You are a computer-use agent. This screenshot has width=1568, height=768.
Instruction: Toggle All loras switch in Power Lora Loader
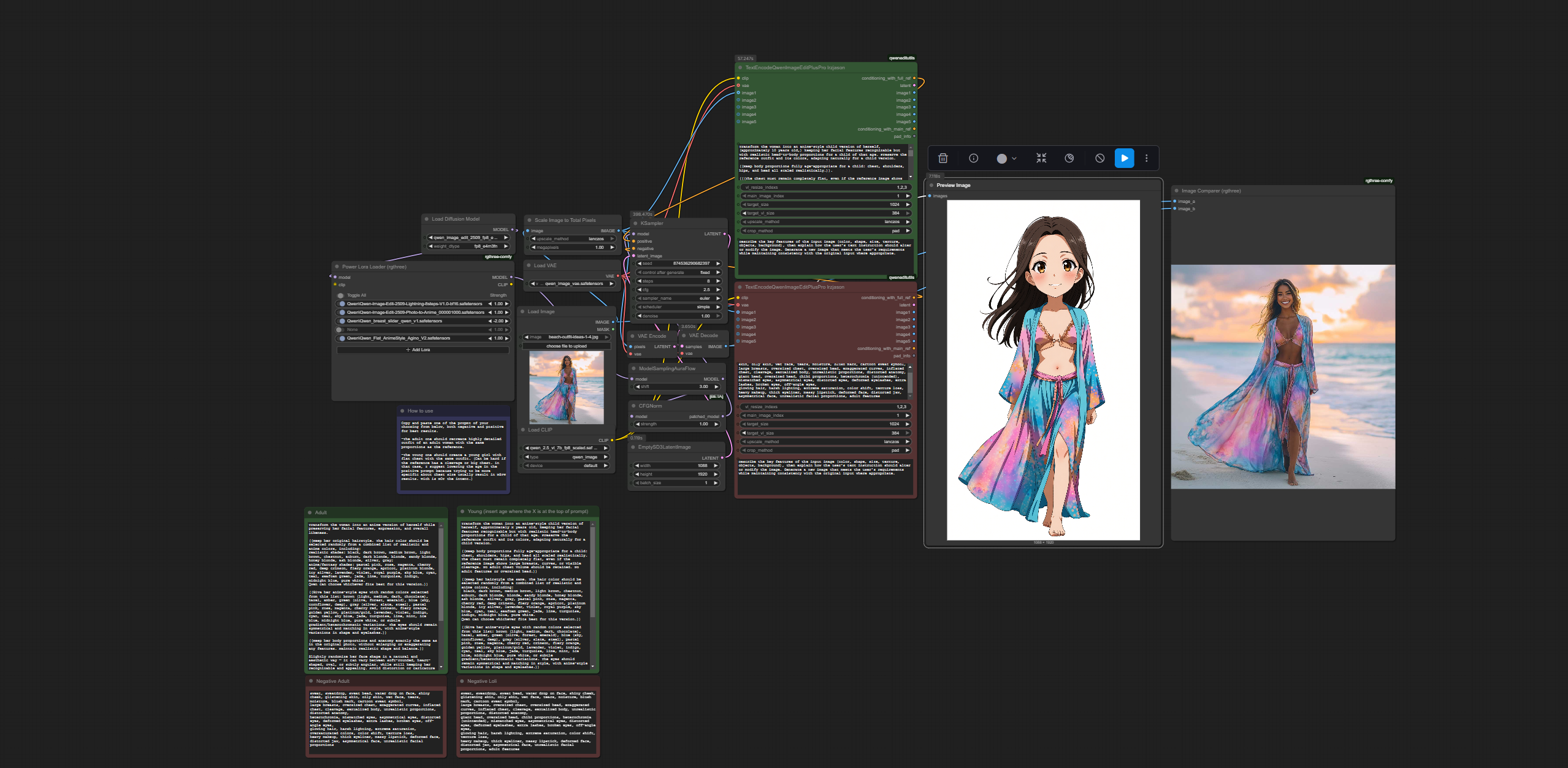click(x=341, y=295)
